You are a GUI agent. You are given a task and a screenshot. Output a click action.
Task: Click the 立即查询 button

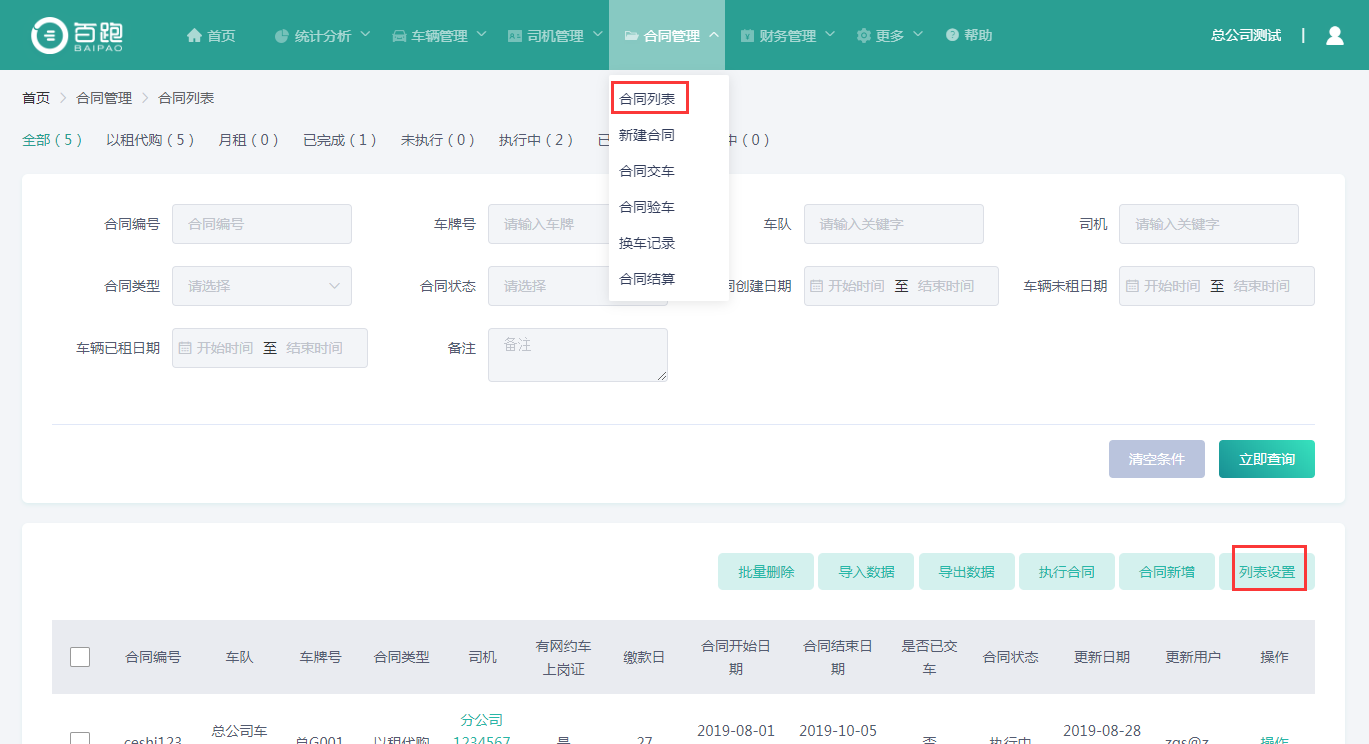(x=1266, y=459)
